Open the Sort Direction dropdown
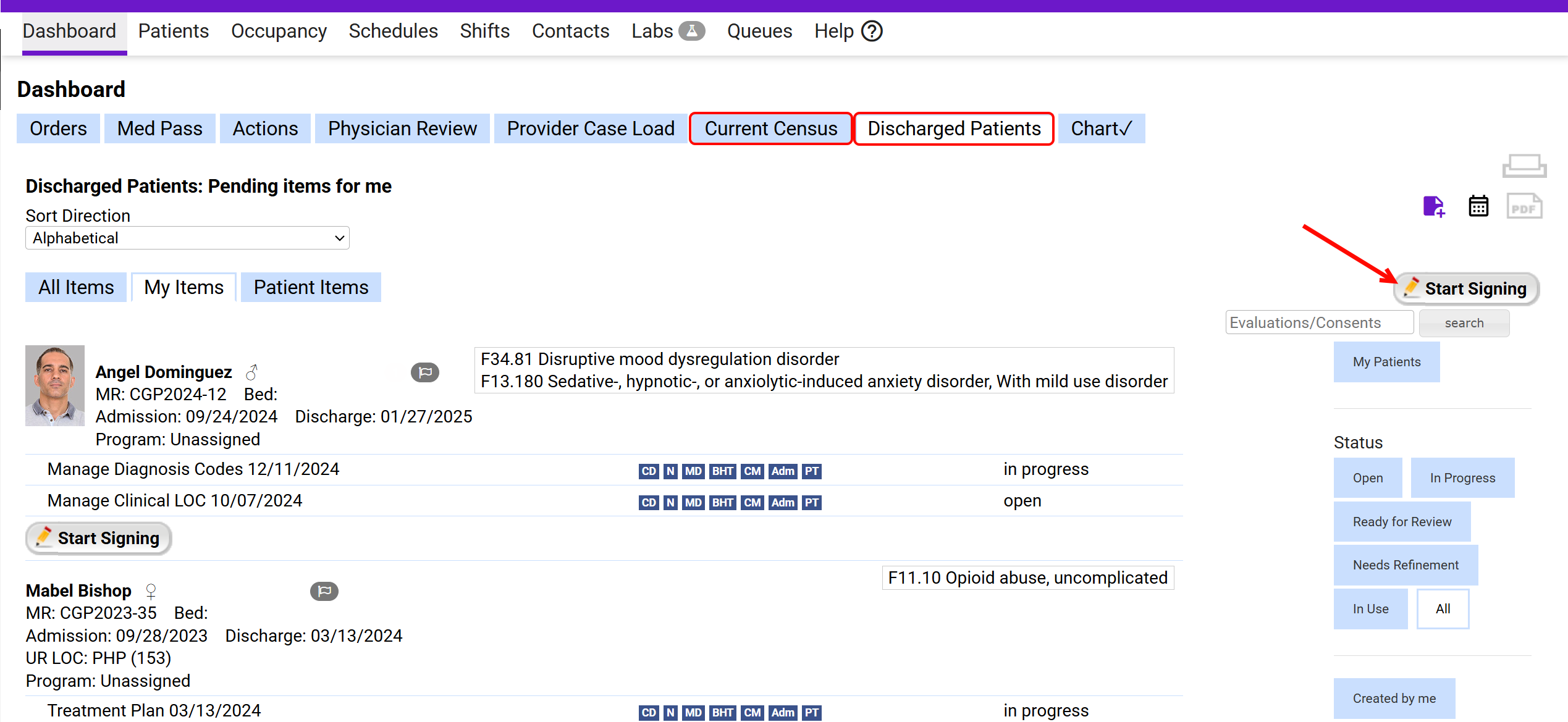This screenshot has width=1568, height=722. pos(187,238)
